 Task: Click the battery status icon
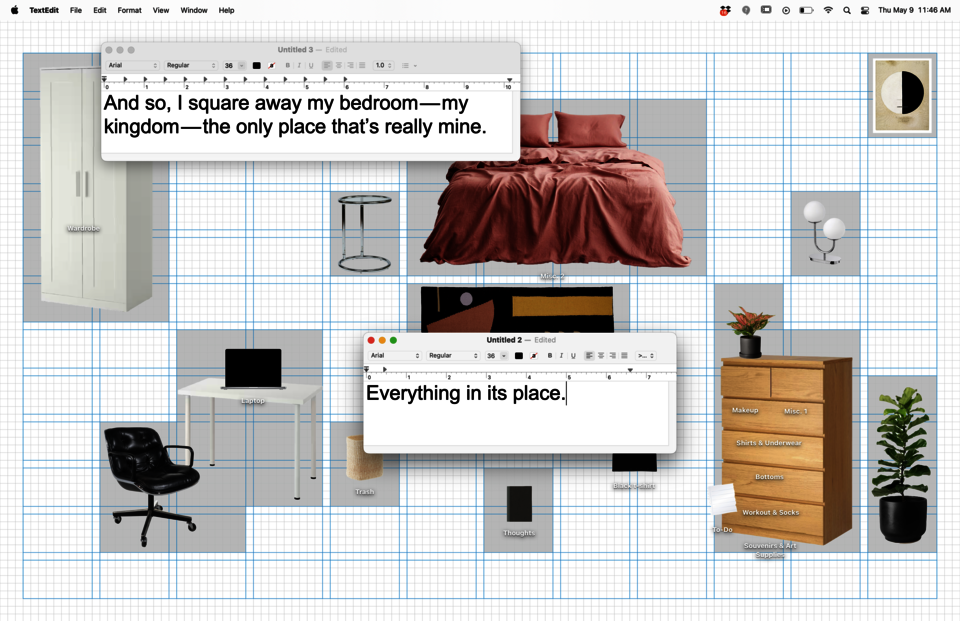[806, 10]
